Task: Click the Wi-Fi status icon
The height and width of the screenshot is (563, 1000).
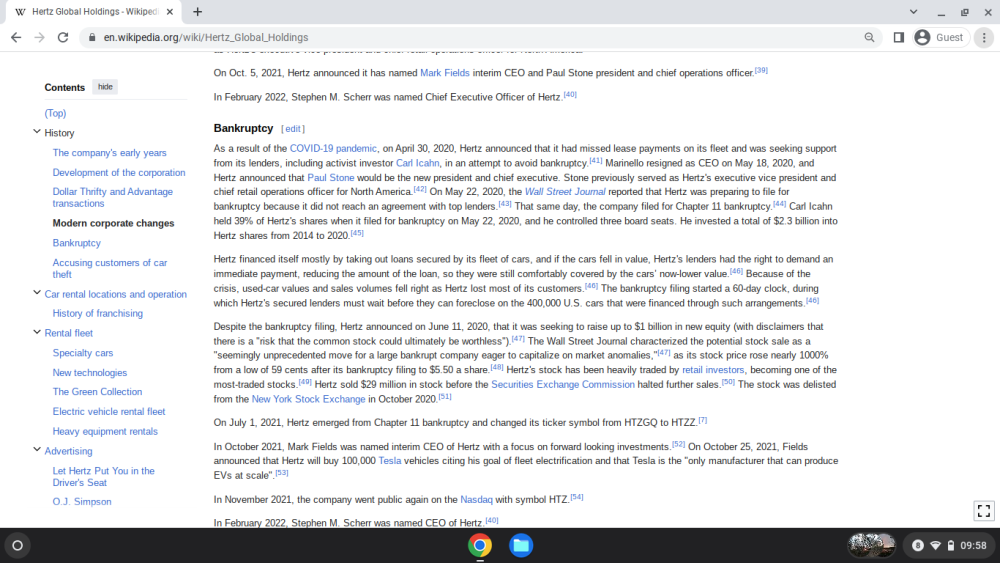Action: (936, 545)
